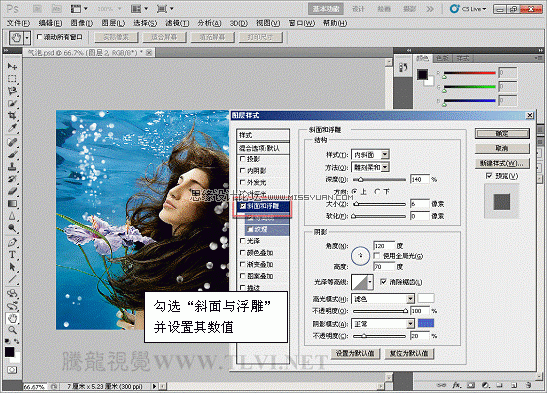Screen dimensions: 547x393
Task: Select the Healing Brush tool
Action: (x=12, y=142)
